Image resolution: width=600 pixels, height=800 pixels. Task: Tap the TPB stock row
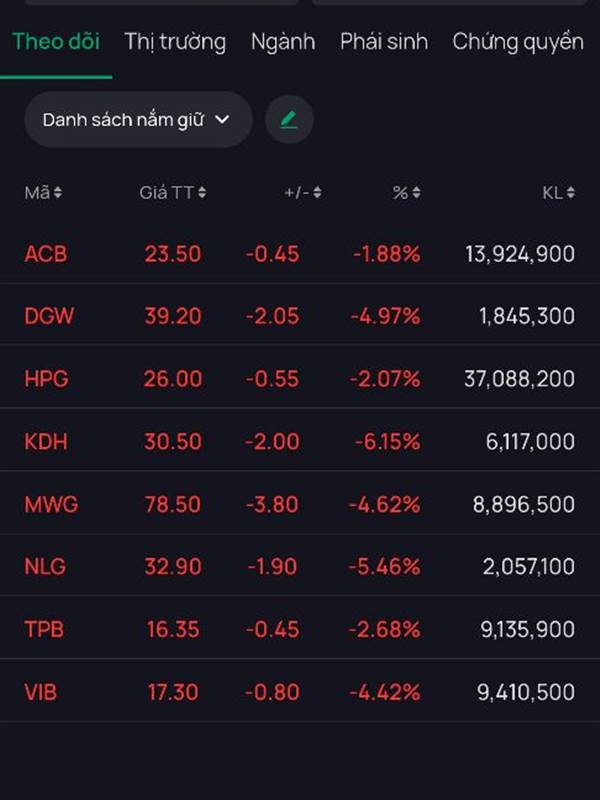pos(45,629)
